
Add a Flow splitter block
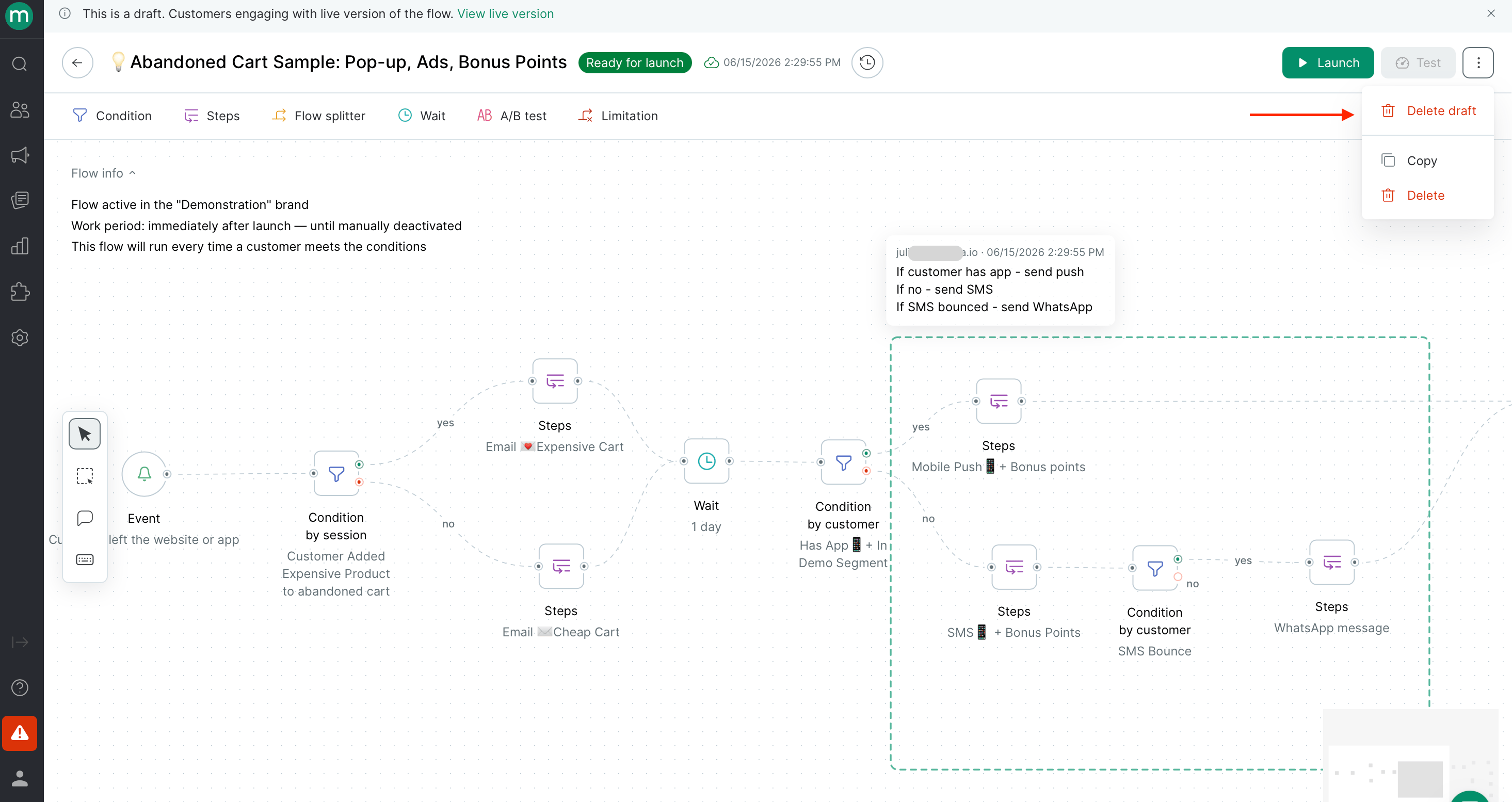tap(319, 116)
